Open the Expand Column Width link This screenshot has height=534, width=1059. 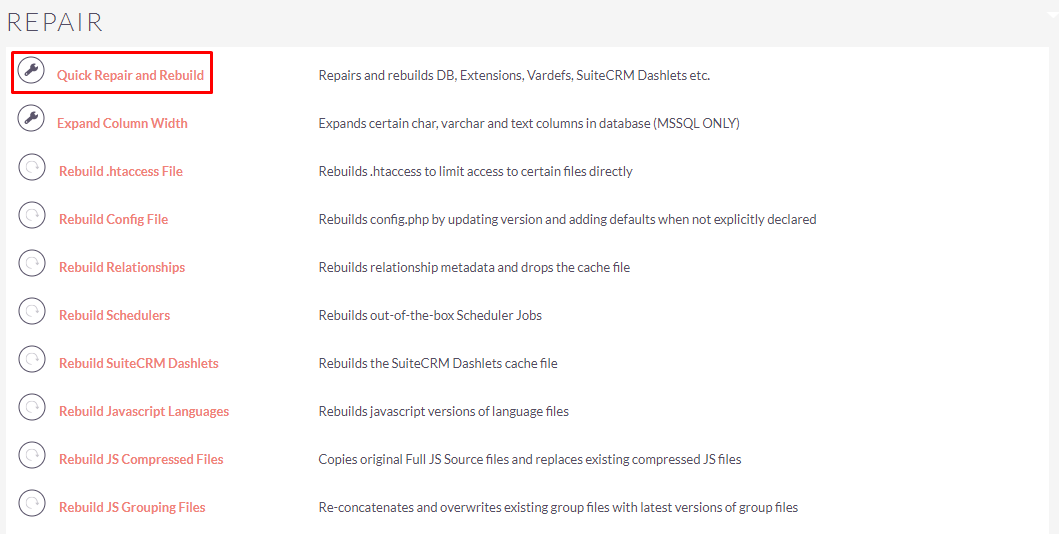point(122,123)
